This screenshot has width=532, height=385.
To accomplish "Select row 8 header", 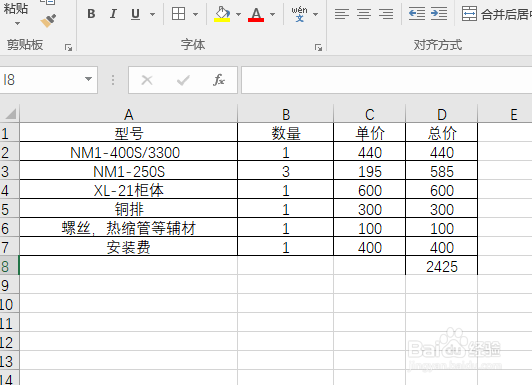I will point(10,266).
